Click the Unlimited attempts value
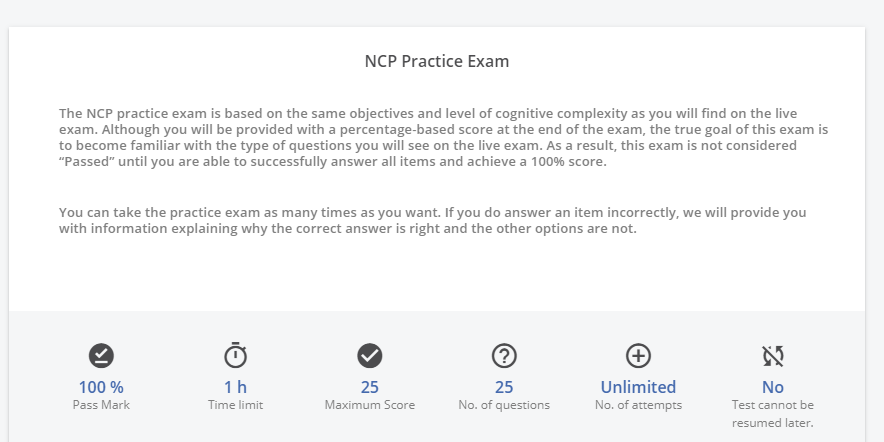This screenshot has height=442, width=884. [638, 387]
